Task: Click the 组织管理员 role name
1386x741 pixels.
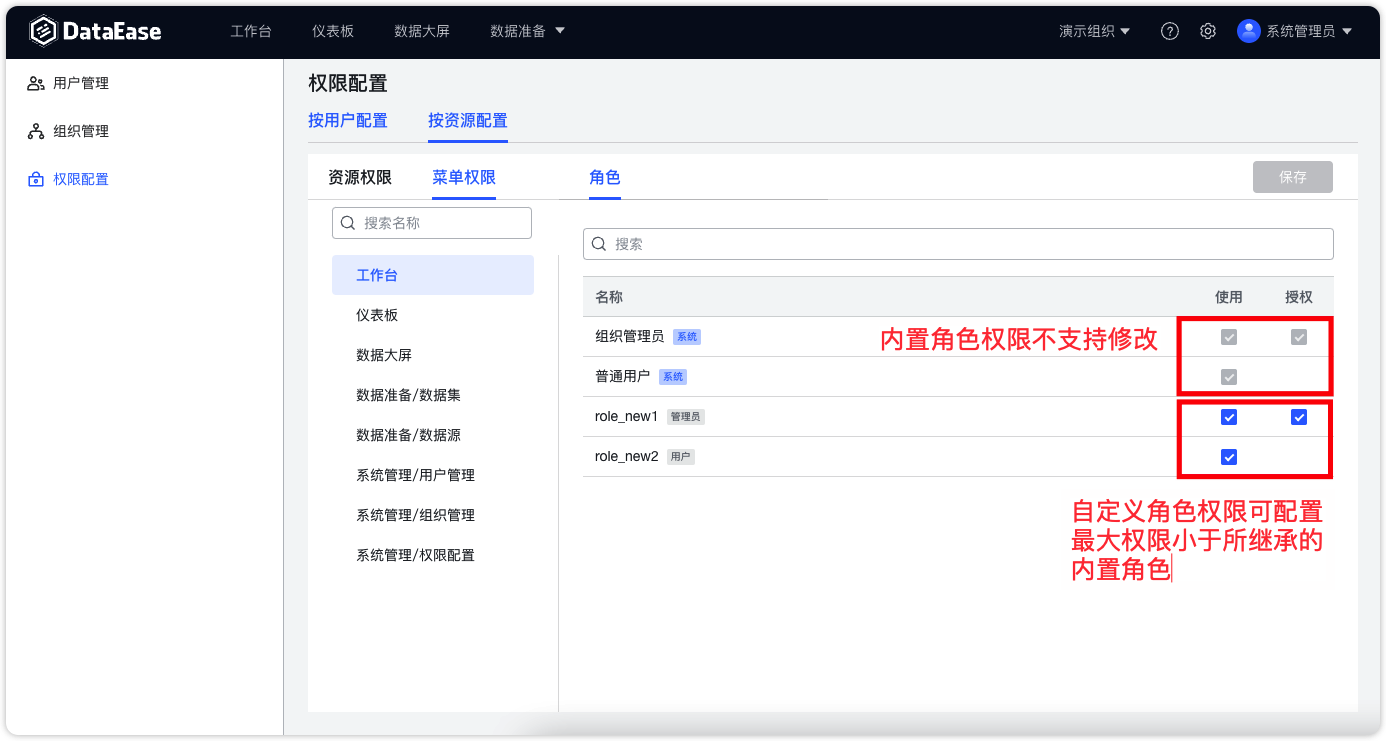Action: click(x=629, y=337)
